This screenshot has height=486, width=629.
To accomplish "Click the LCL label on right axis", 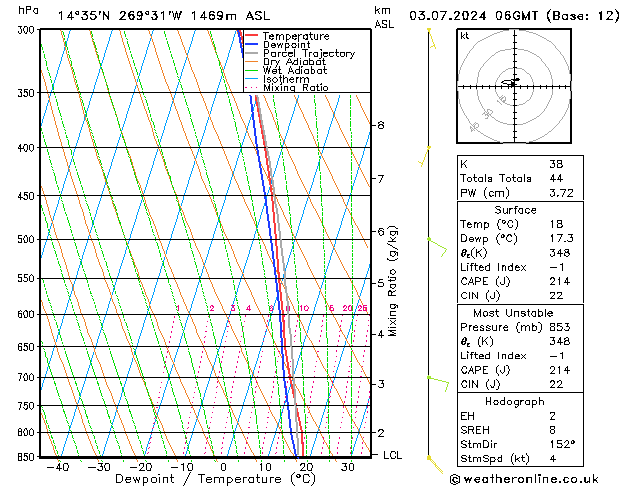I will [x=394, y=455].
